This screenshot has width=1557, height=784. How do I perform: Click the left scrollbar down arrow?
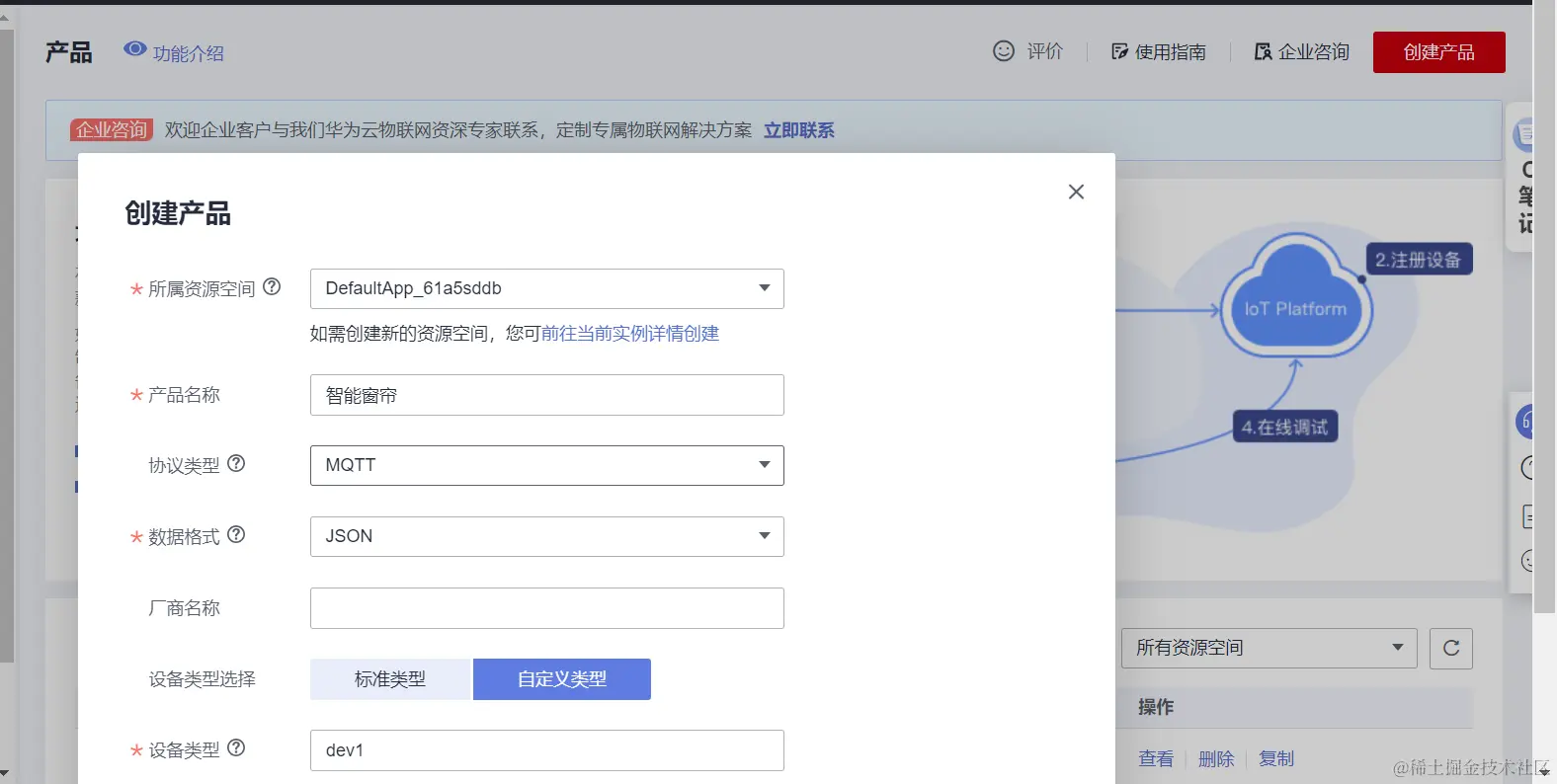click(x=5, y=773)
